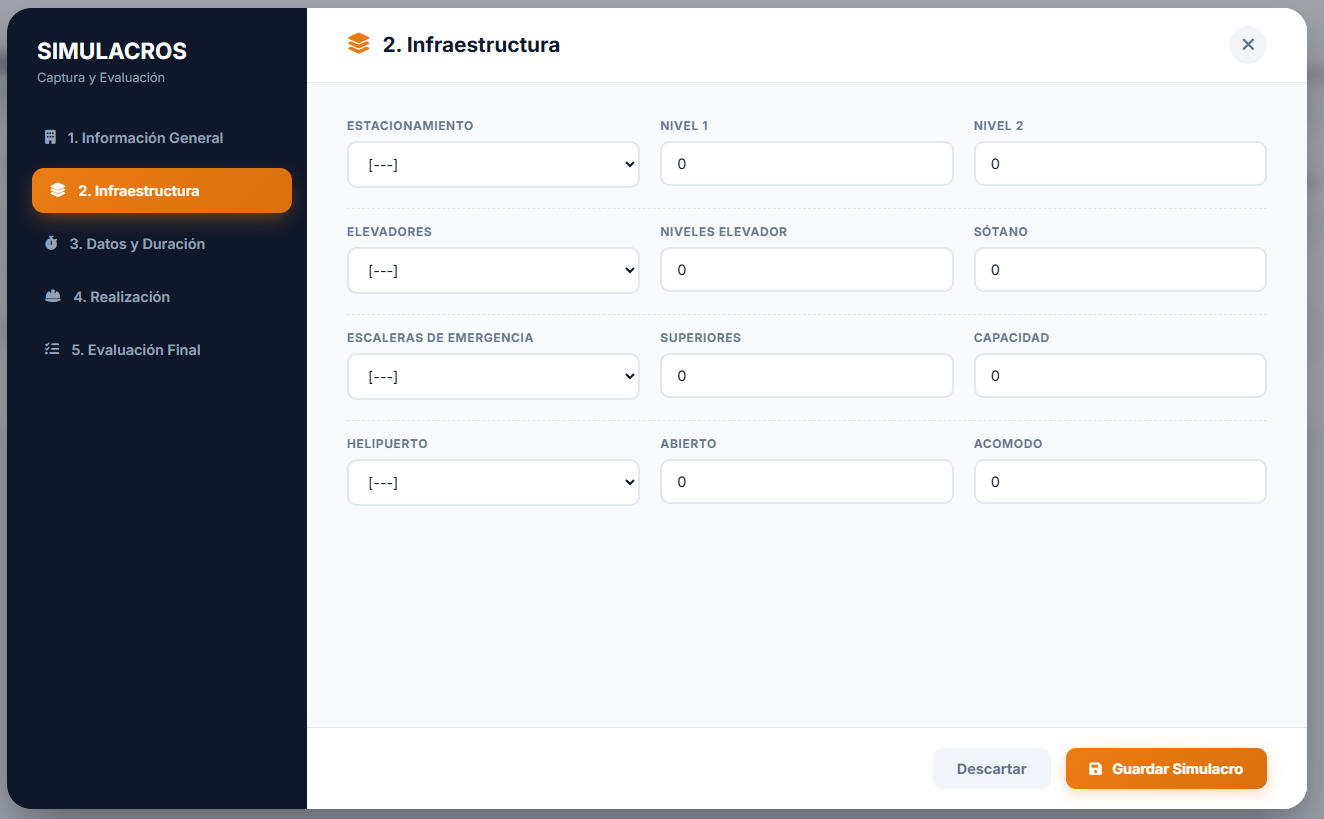Screen dimensions: 1324x819
Task: Close the dialog with the X button
Action: 1248,45
